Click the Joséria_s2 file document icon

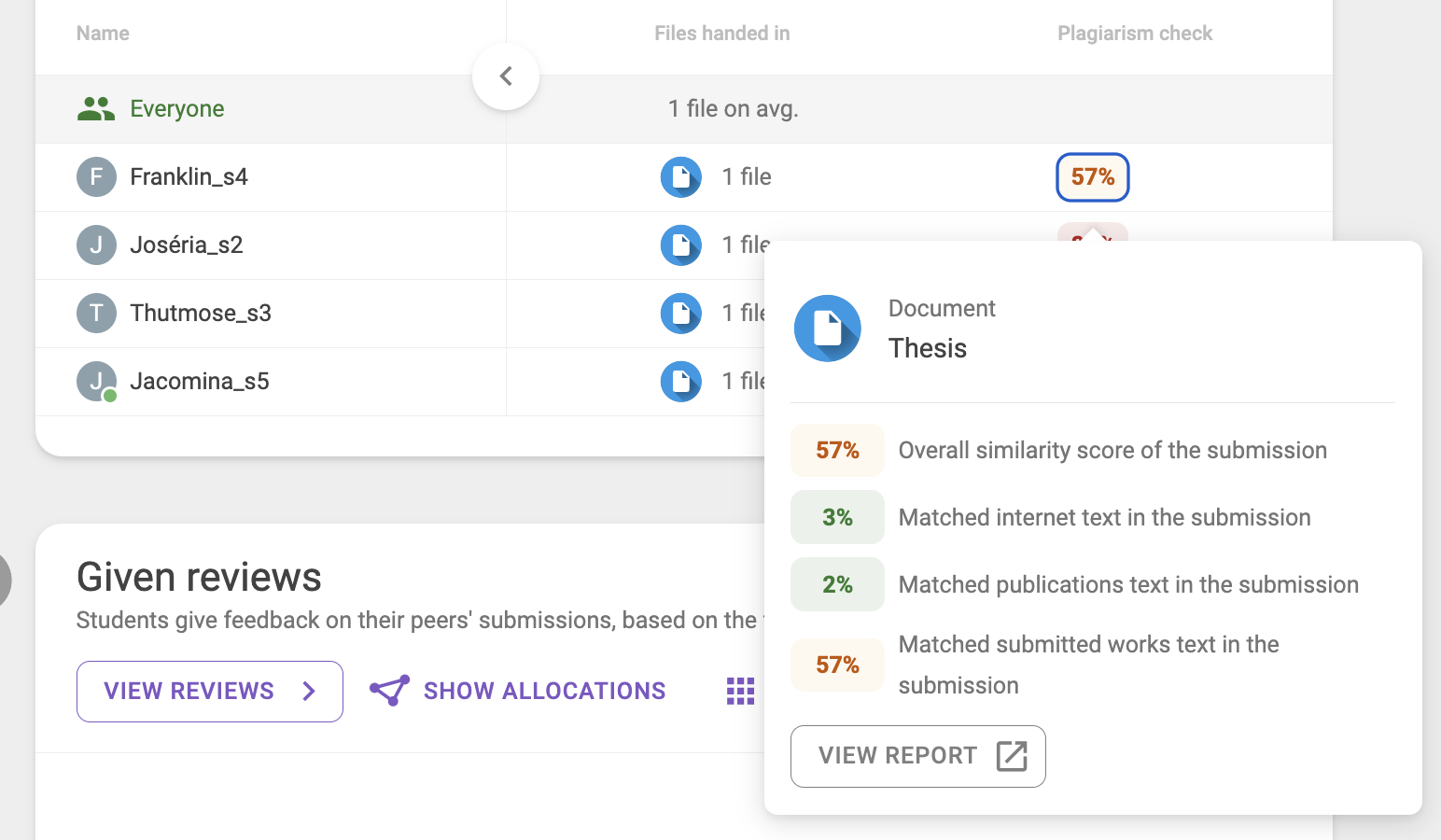tap(680, 245)
